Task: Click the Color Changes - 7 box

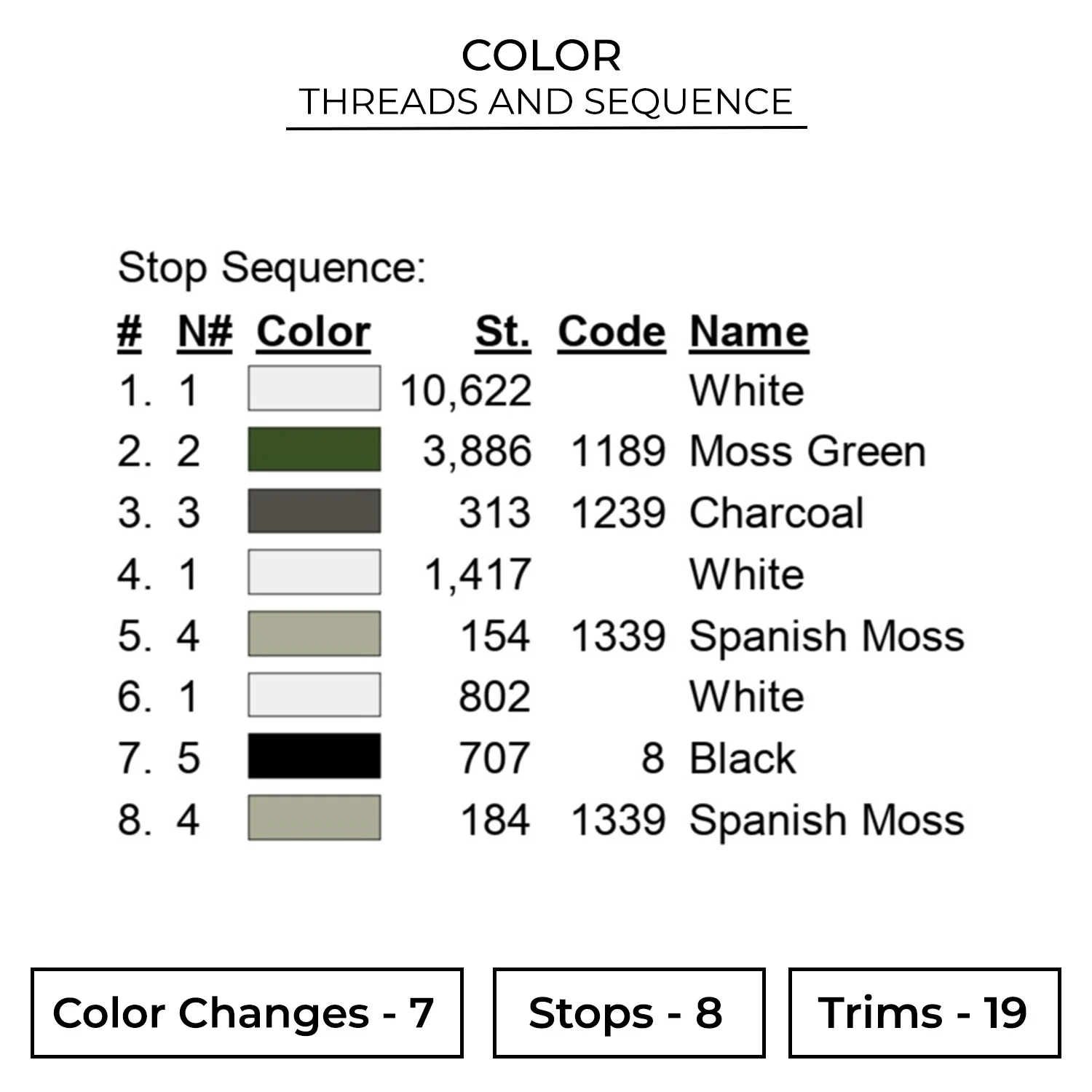Action: (x=247, y=1013)
